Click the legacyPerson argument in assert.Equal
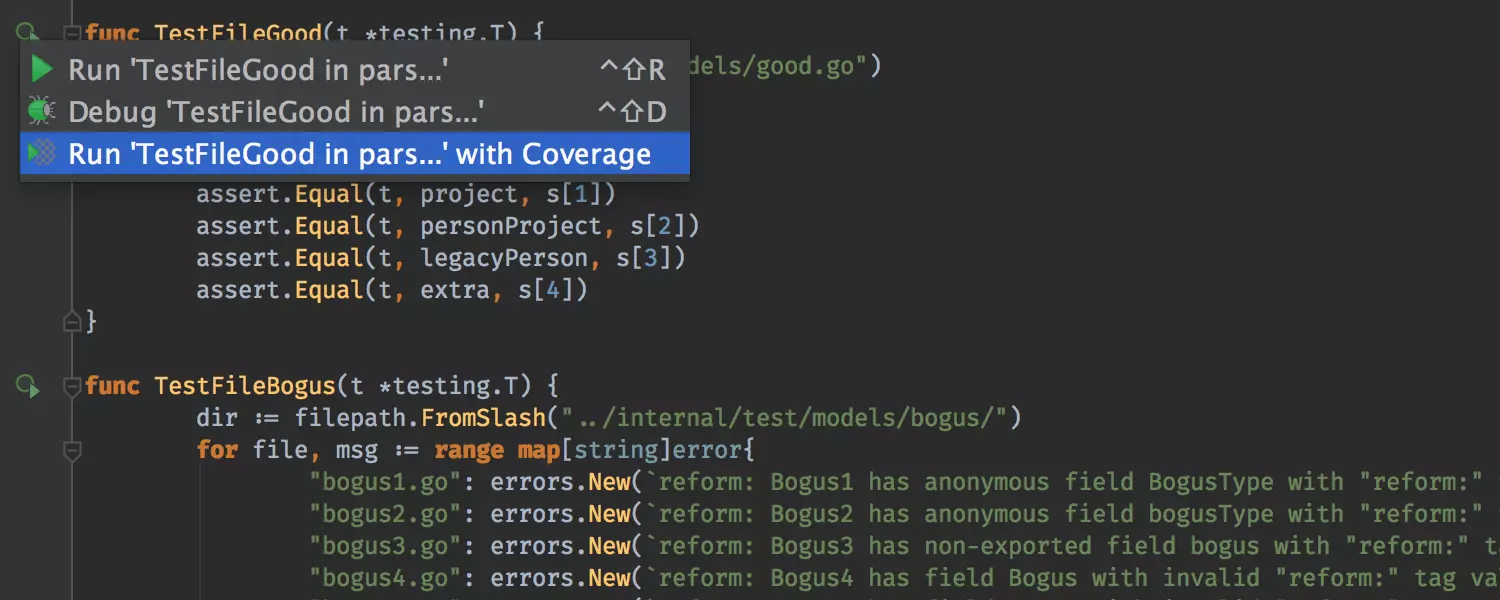 tap(504, 258)
